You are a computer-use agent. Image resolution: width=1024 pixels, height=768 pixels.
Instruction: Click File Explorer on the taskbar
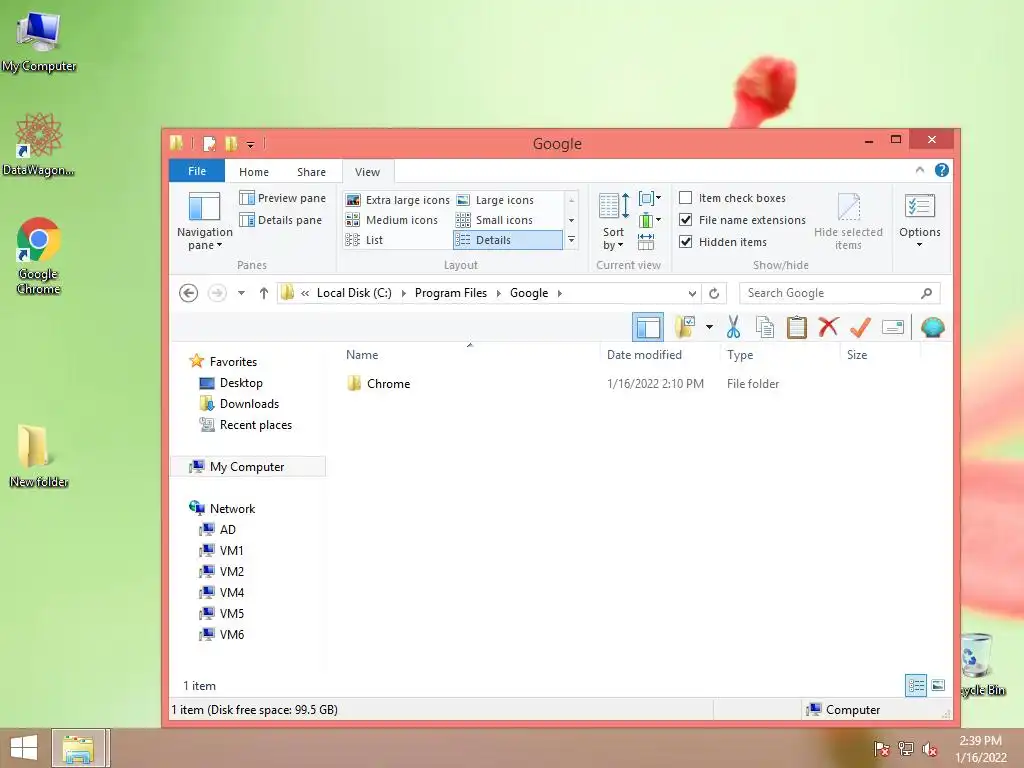click(78, 748)
